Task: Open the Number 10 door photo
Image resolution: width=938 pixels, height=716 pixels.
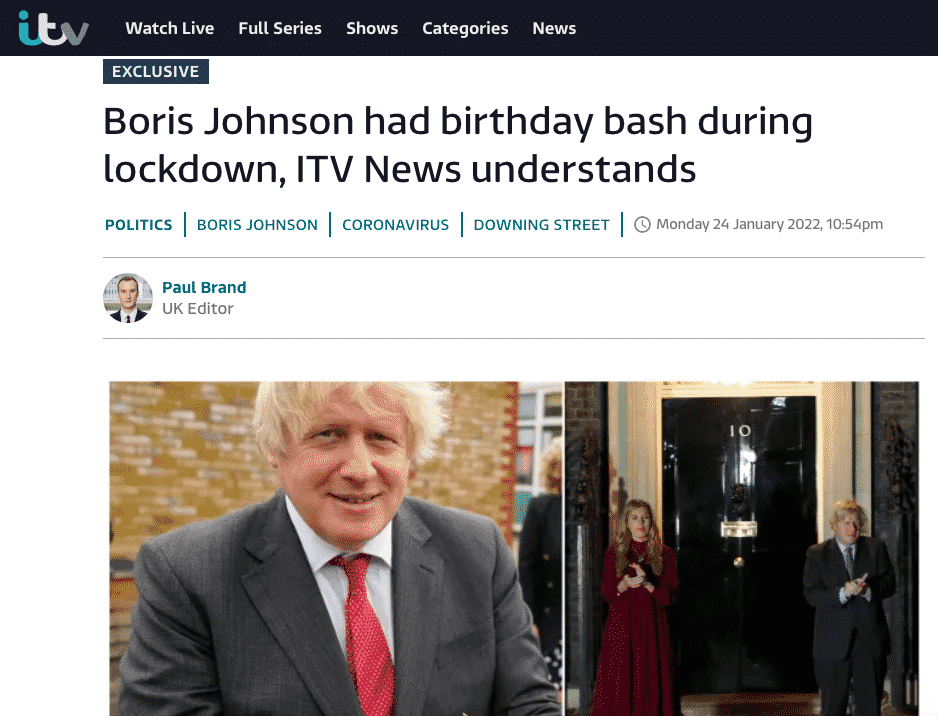Action: 742,549
